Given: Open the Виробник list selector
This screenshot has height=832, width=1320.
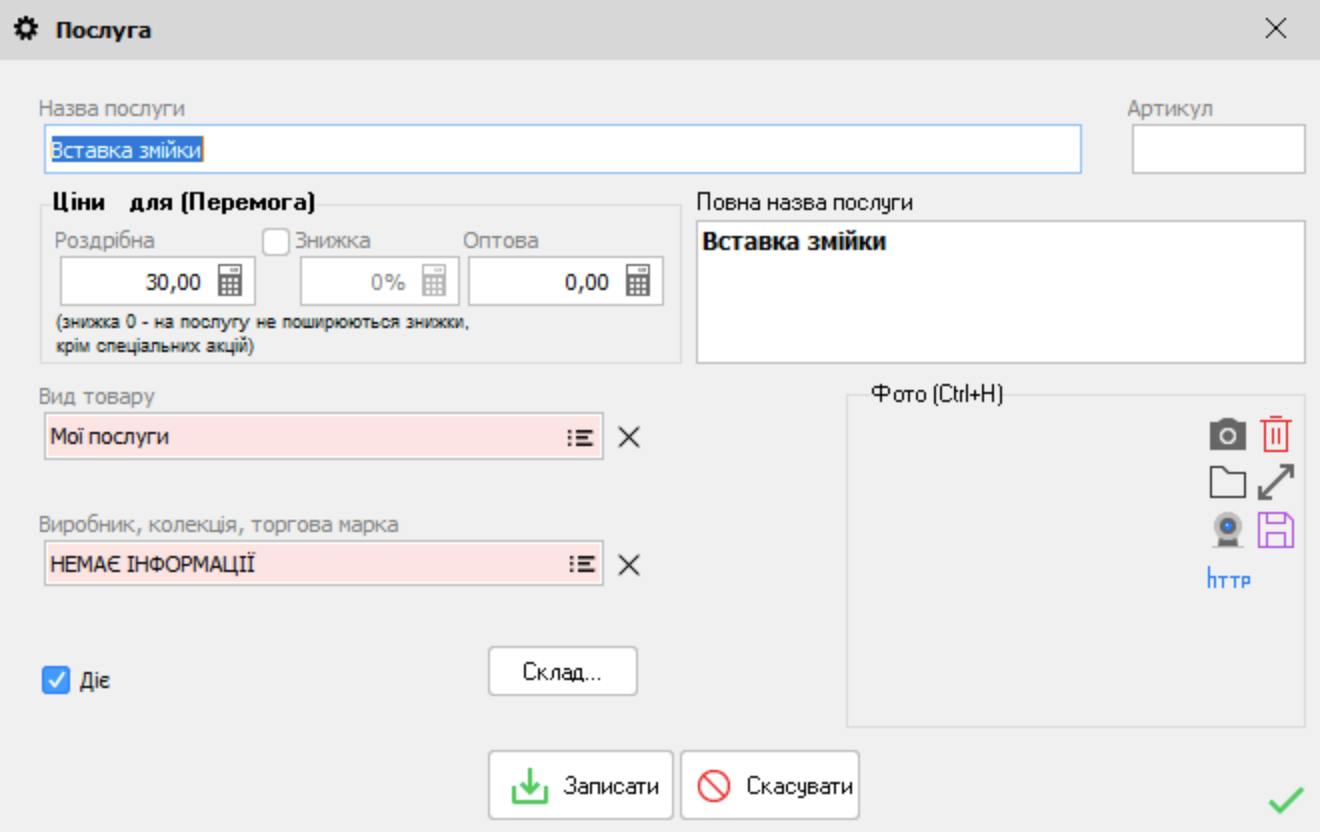Looking at the screenshot, I should [x=581, y=565].
